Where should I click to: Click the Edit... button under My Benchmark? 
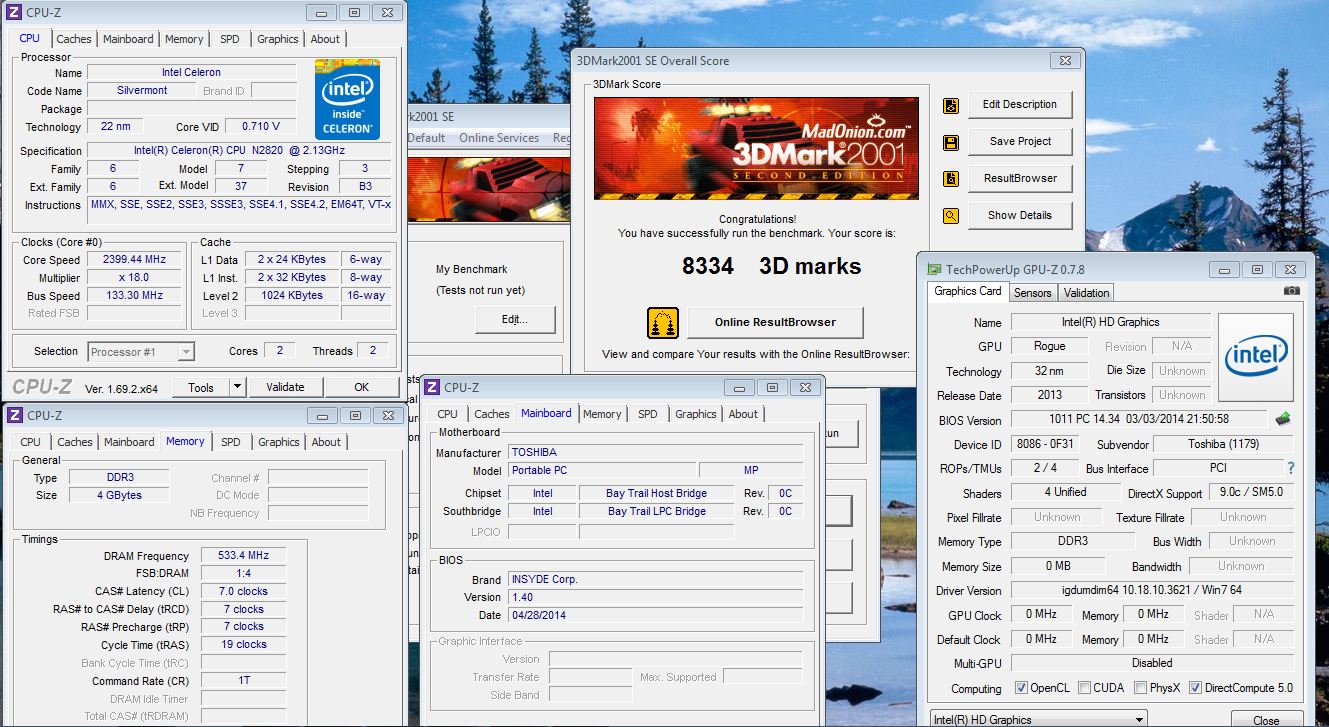(515, 320)
